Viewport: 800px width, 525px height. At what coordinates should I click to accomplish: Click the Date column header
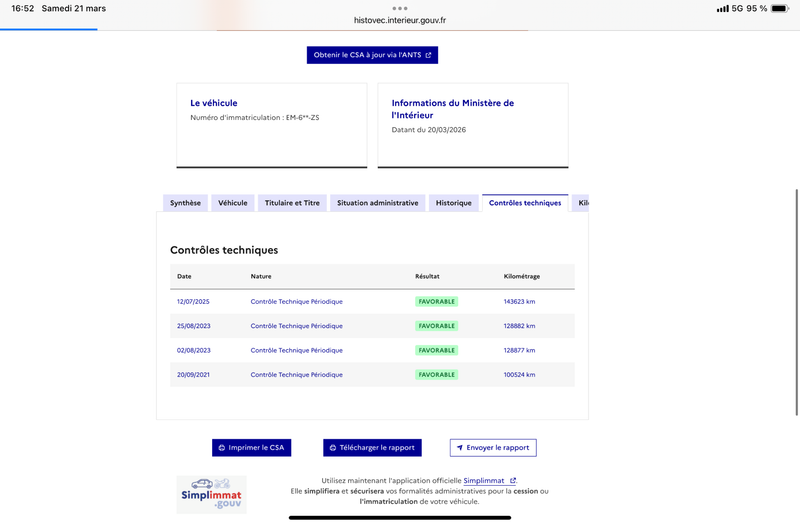click(184, 277)
